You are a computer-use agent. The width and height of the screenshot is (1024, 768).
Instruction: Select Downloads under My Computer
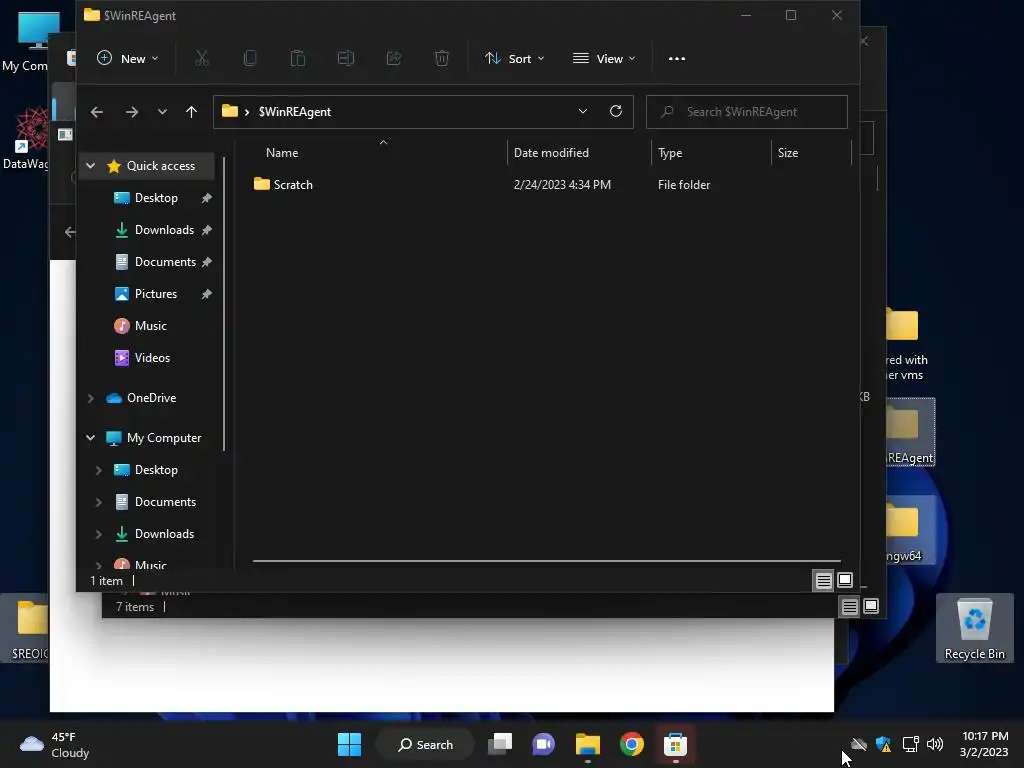tap(164, 534)
